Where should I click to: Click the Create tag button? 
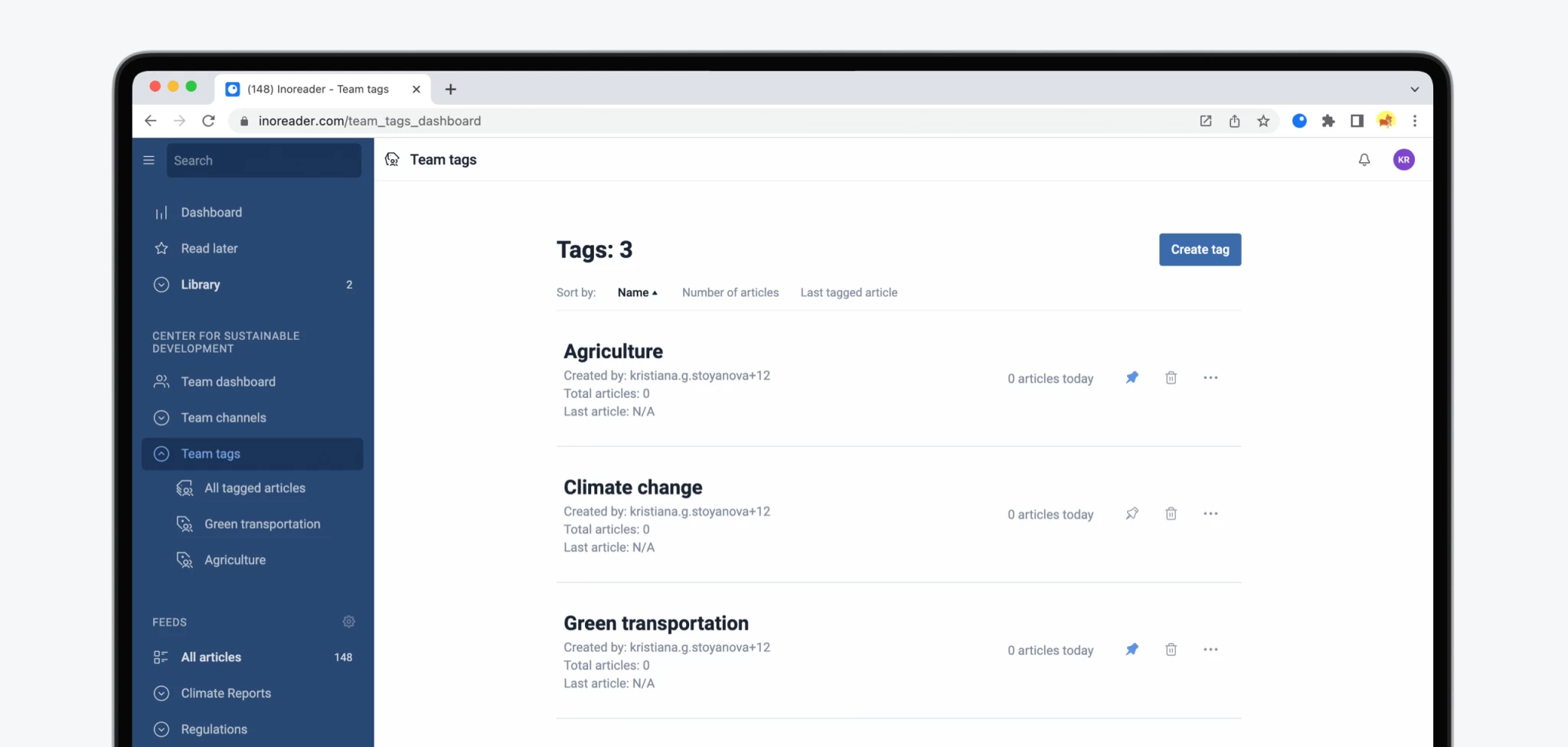point(1199,250)
